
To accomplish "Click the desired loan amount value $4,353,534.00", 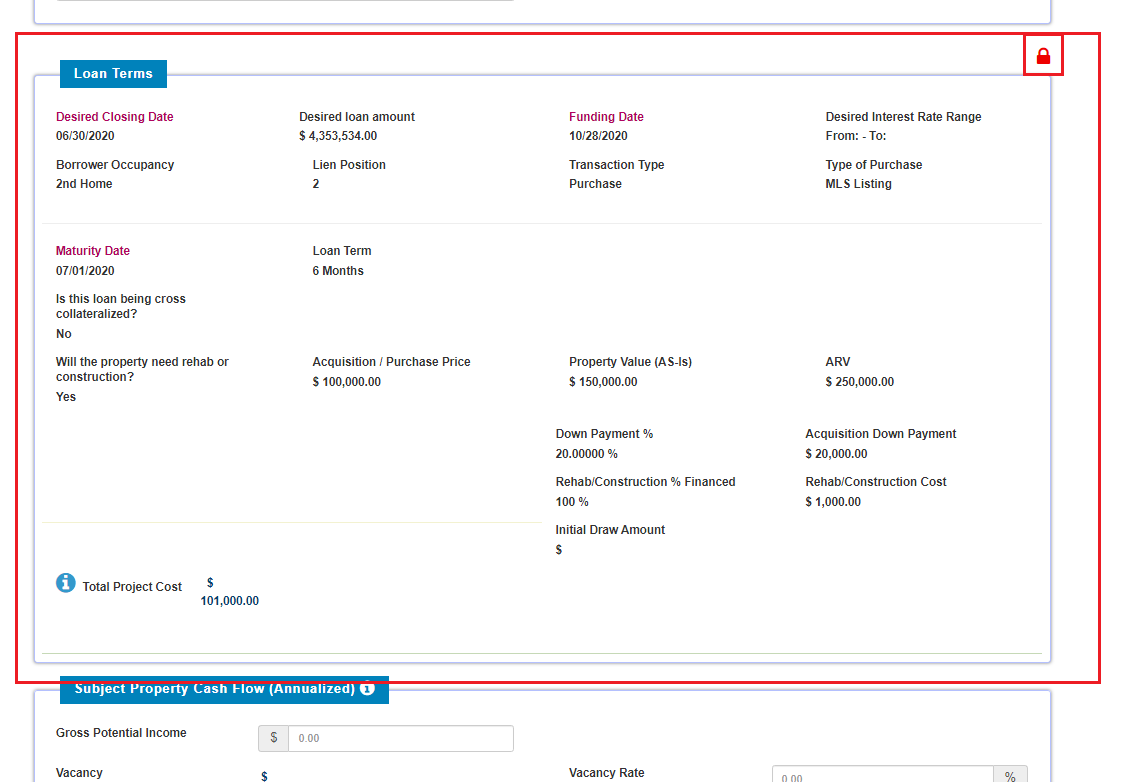I will pos(338,136).
